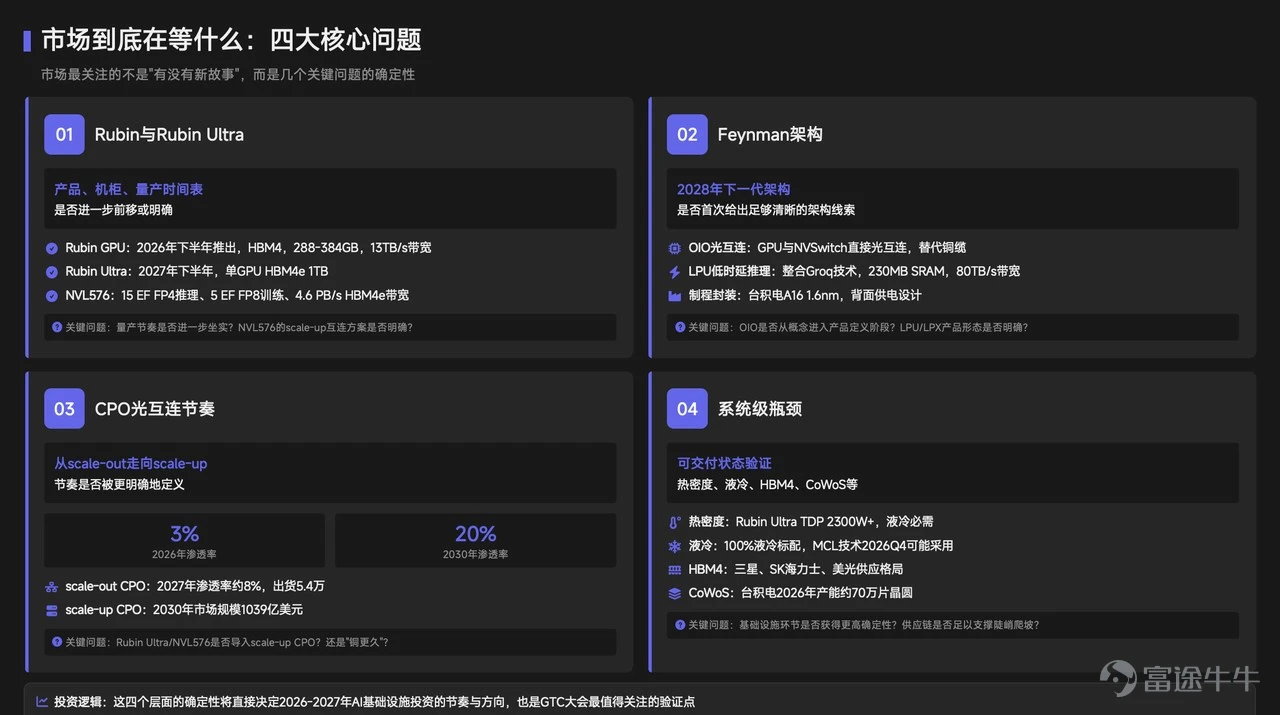The image size is (1280, 715).
Task: Click the 3% 2026年渗透率 stat box
Action: pos(184,540)
